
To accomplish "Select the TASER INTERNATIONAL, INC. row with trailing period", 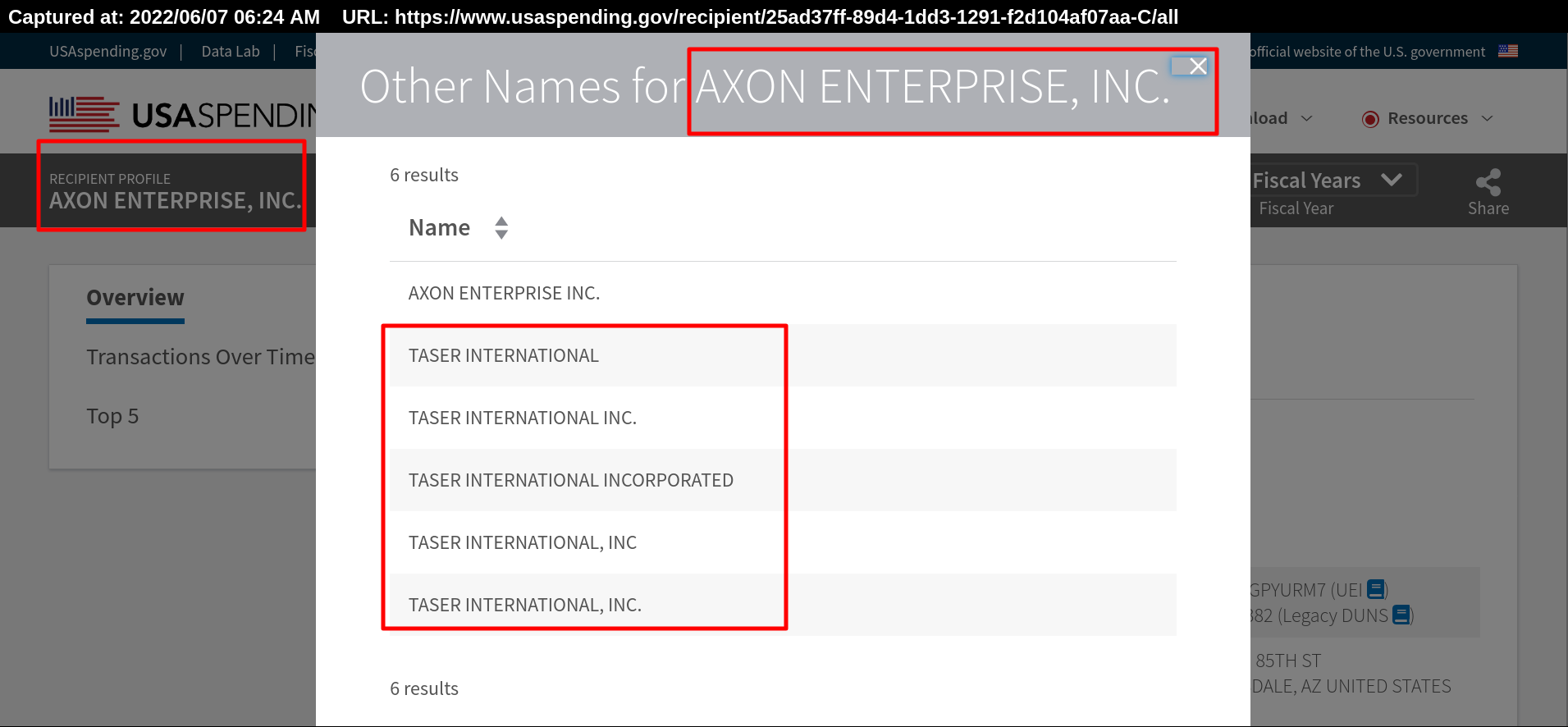I will coord(783,605).
